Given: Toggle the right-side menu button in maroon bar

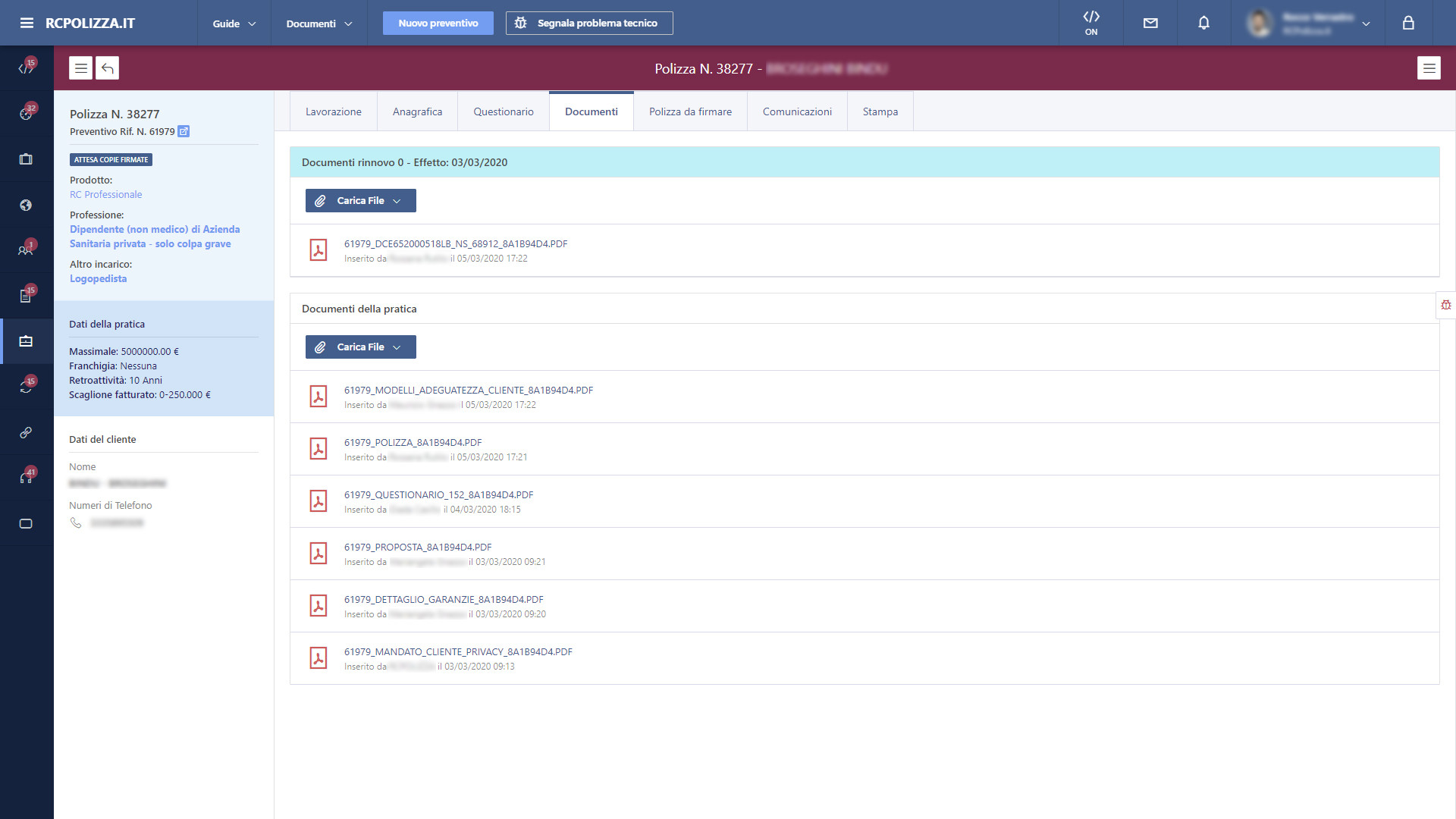Looking at the screenshot, I should [1429, 68].
